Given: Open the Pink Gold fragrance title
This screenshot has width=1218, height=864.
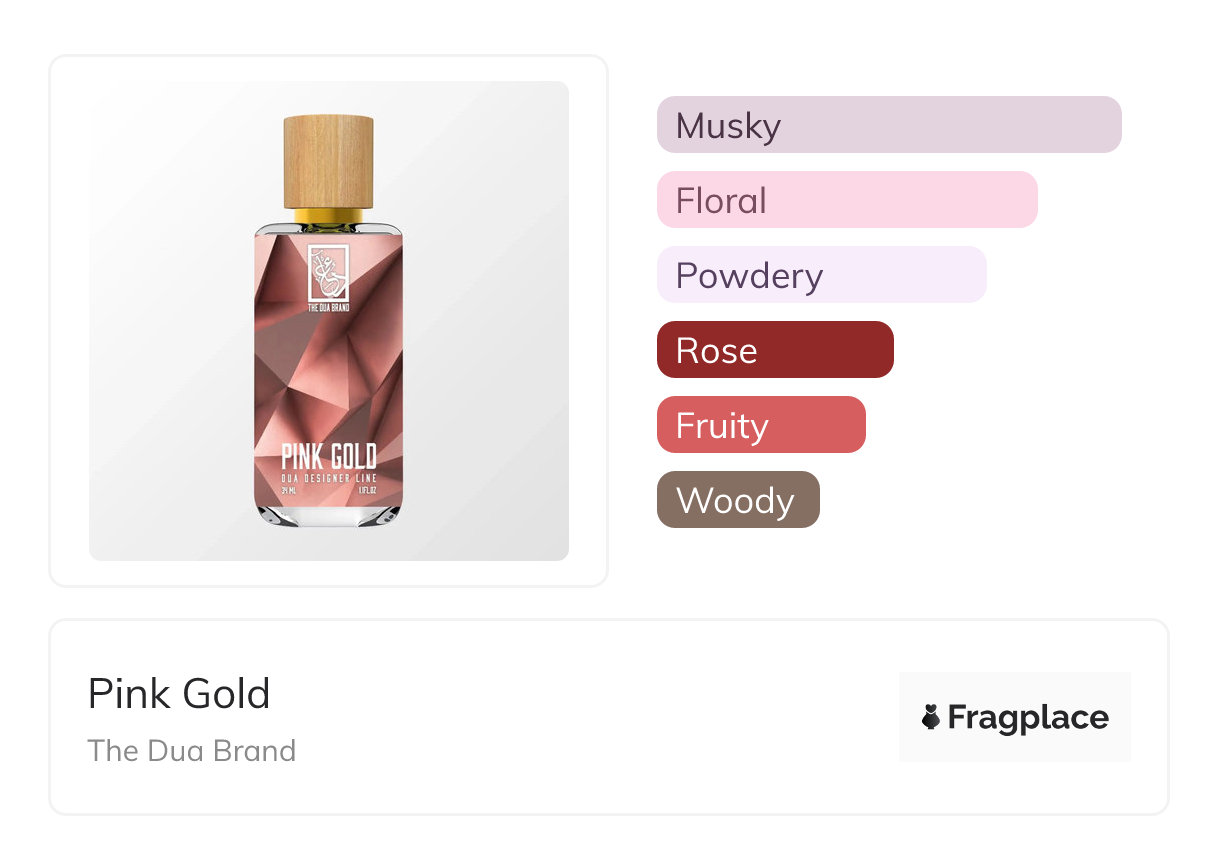Looking at the screenshot, I should coord(179,694).
